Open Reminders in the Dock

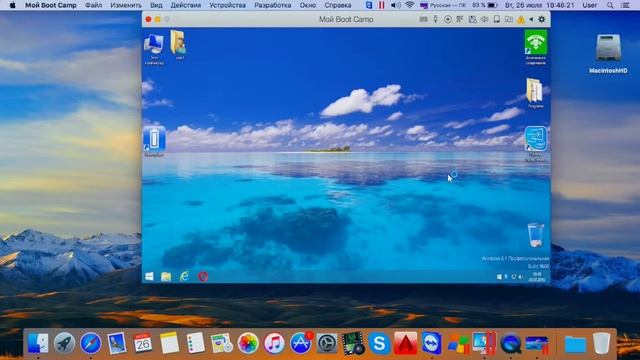pos(196,343)
